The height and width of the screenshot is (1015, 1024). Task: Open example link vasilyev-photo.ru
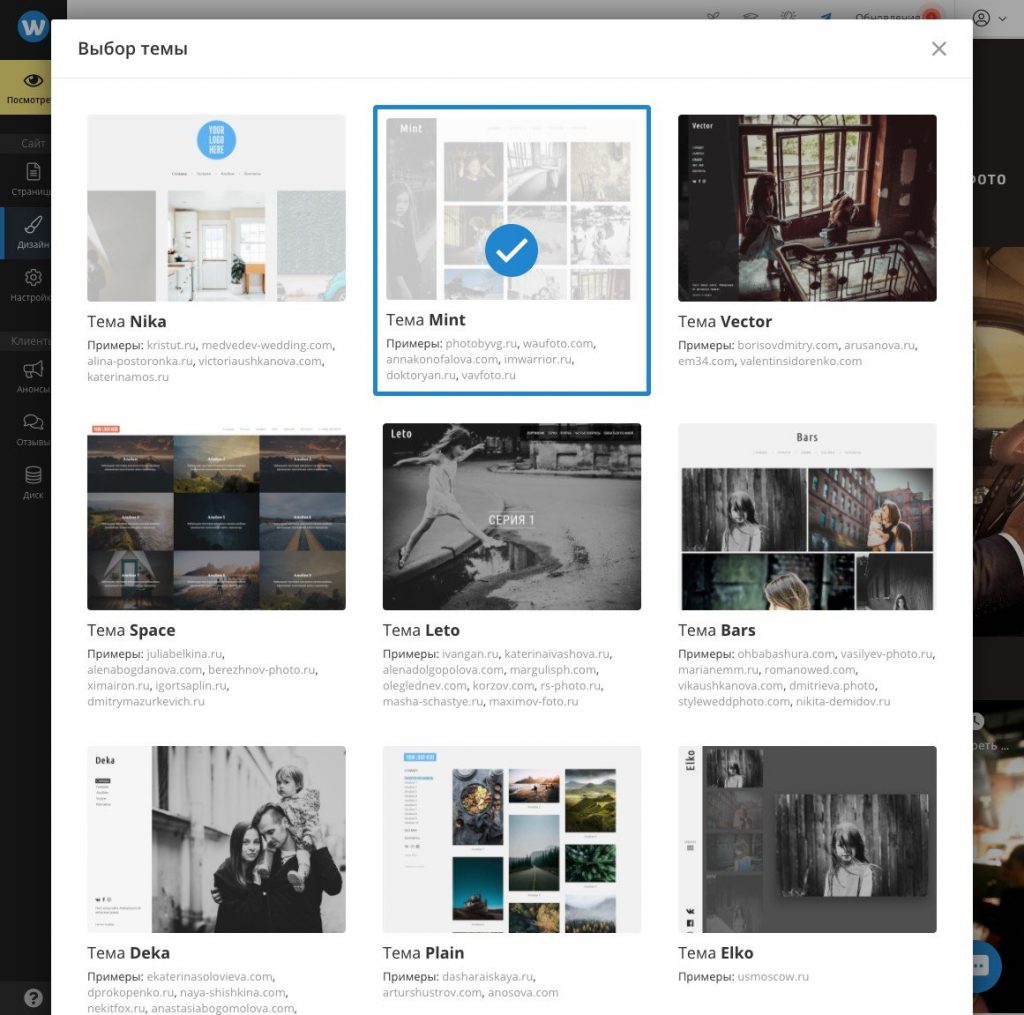click(x=886, y=654)
